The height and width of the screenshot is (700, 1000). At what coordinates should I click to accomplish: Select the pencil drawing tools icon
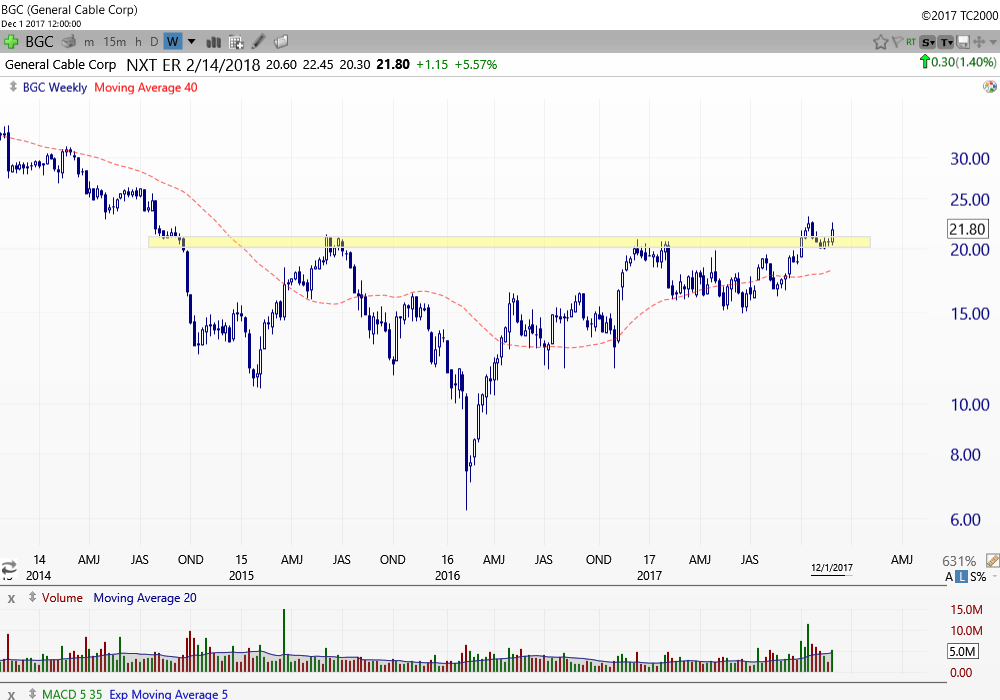259,42
